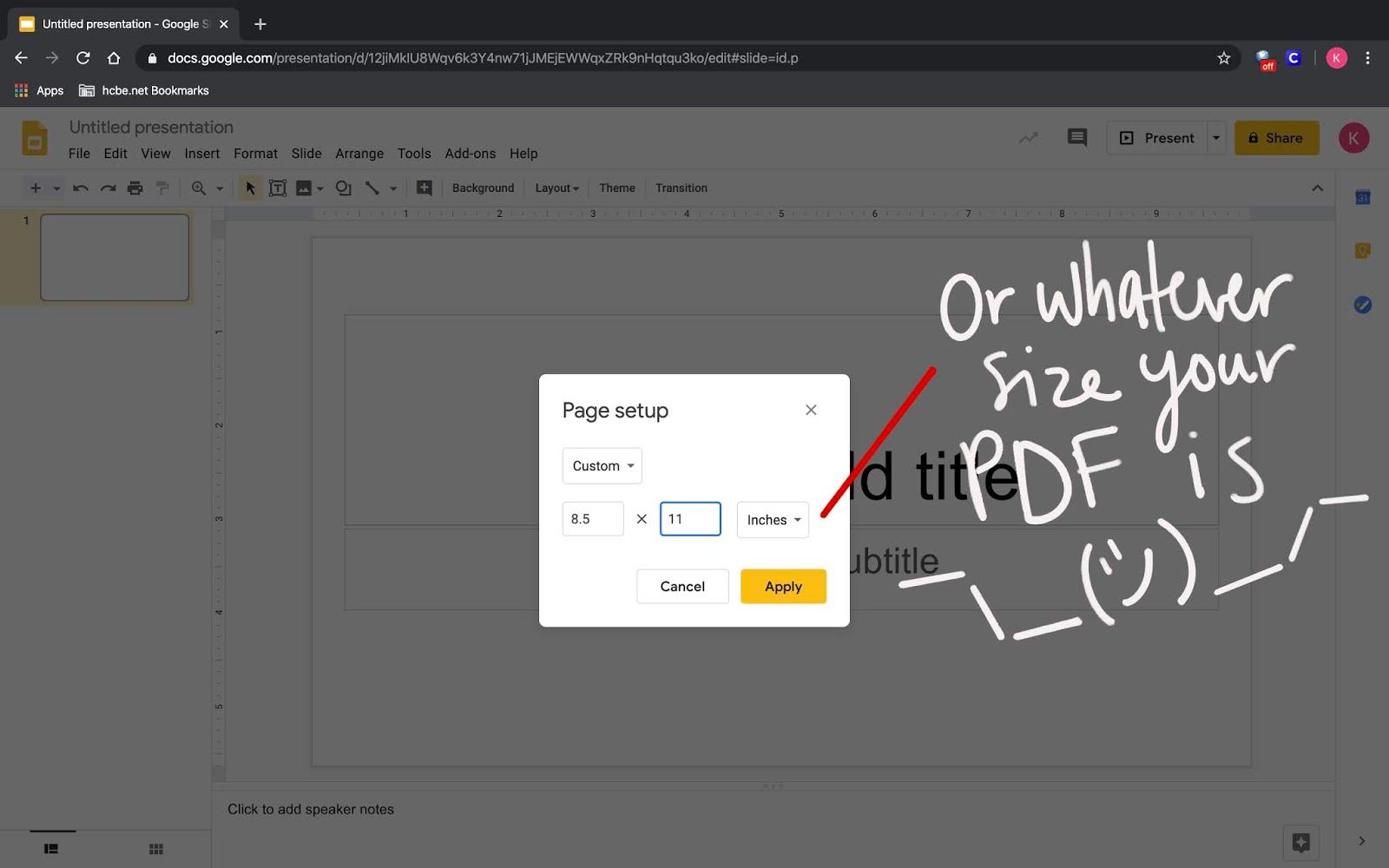Open the Inches units dropdown
The image size is (1389, 868).
coord(772,519)
